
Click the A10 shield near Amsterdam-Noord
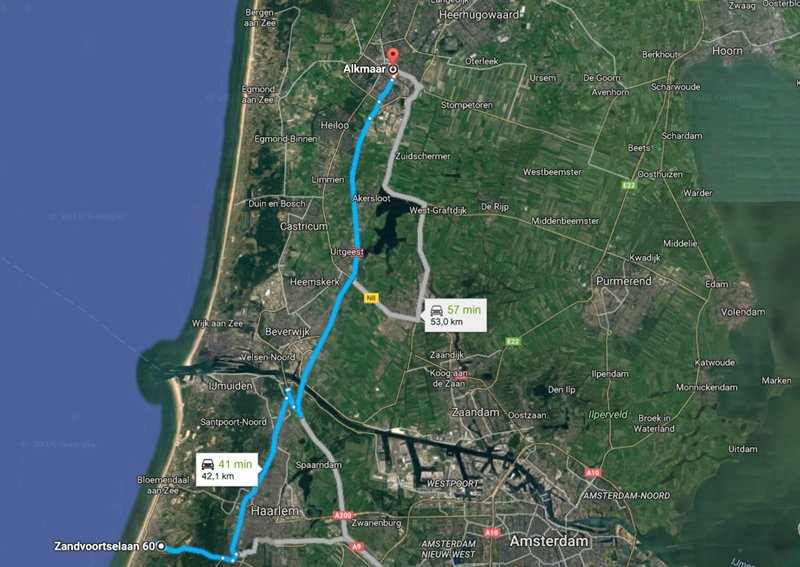coord(592,473)
